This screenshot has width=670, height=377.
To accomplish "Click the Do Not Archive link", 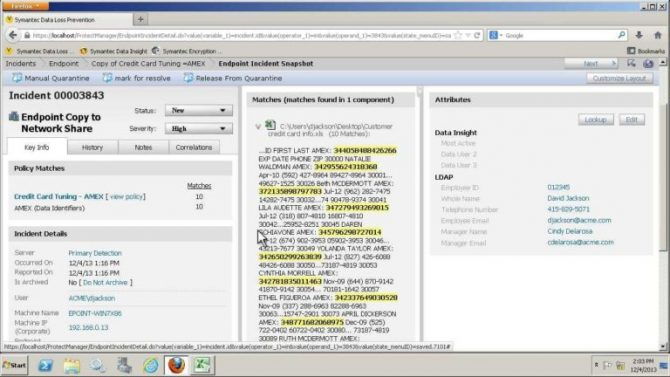I will coord(105,283).
